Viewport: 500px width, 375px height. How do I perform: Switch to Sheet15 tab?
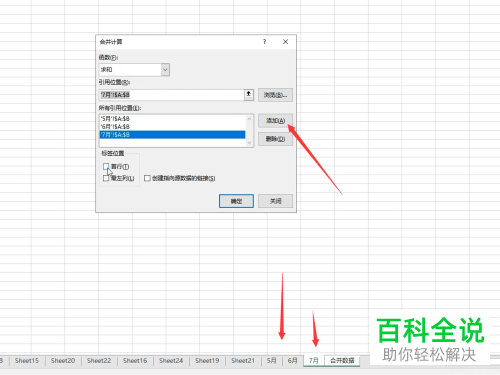pos(27,361)
